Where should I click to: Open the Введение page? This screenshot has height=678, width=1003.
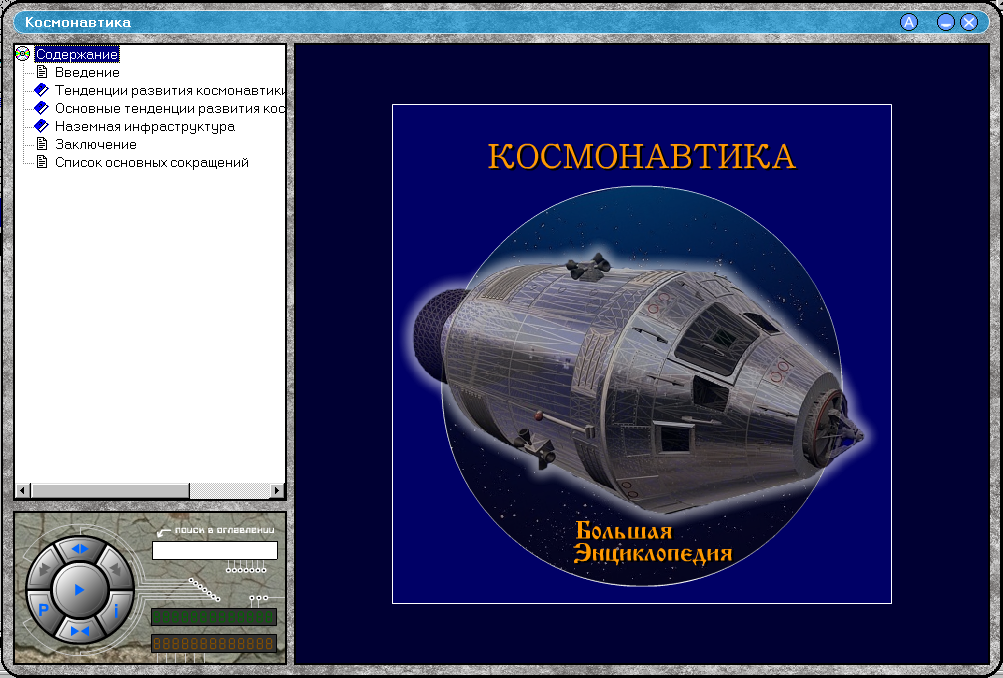click(87, 72)
